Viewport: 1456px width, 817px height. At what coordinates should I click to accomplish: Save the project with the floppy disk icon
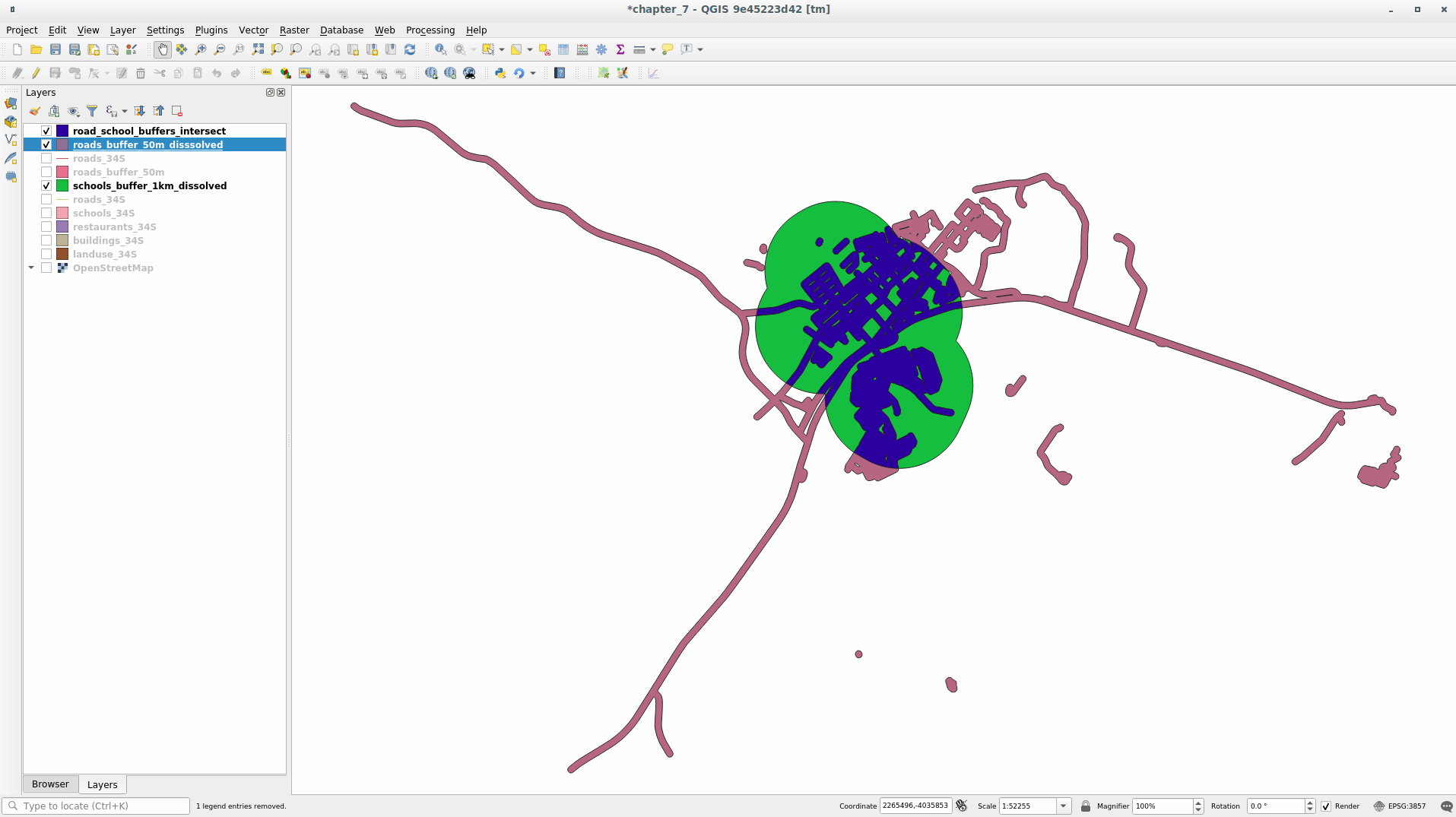56,49
